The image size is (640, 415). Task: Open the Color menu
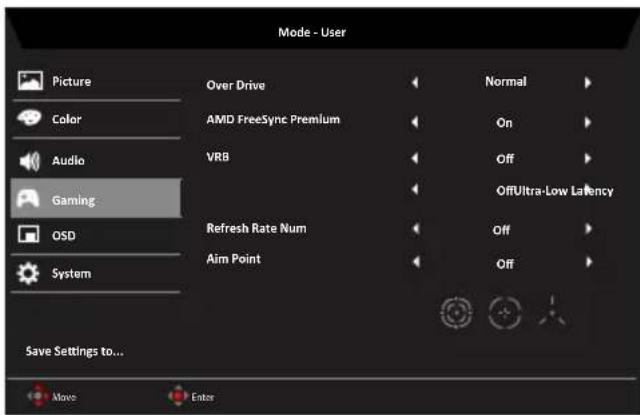click(96, 119)
